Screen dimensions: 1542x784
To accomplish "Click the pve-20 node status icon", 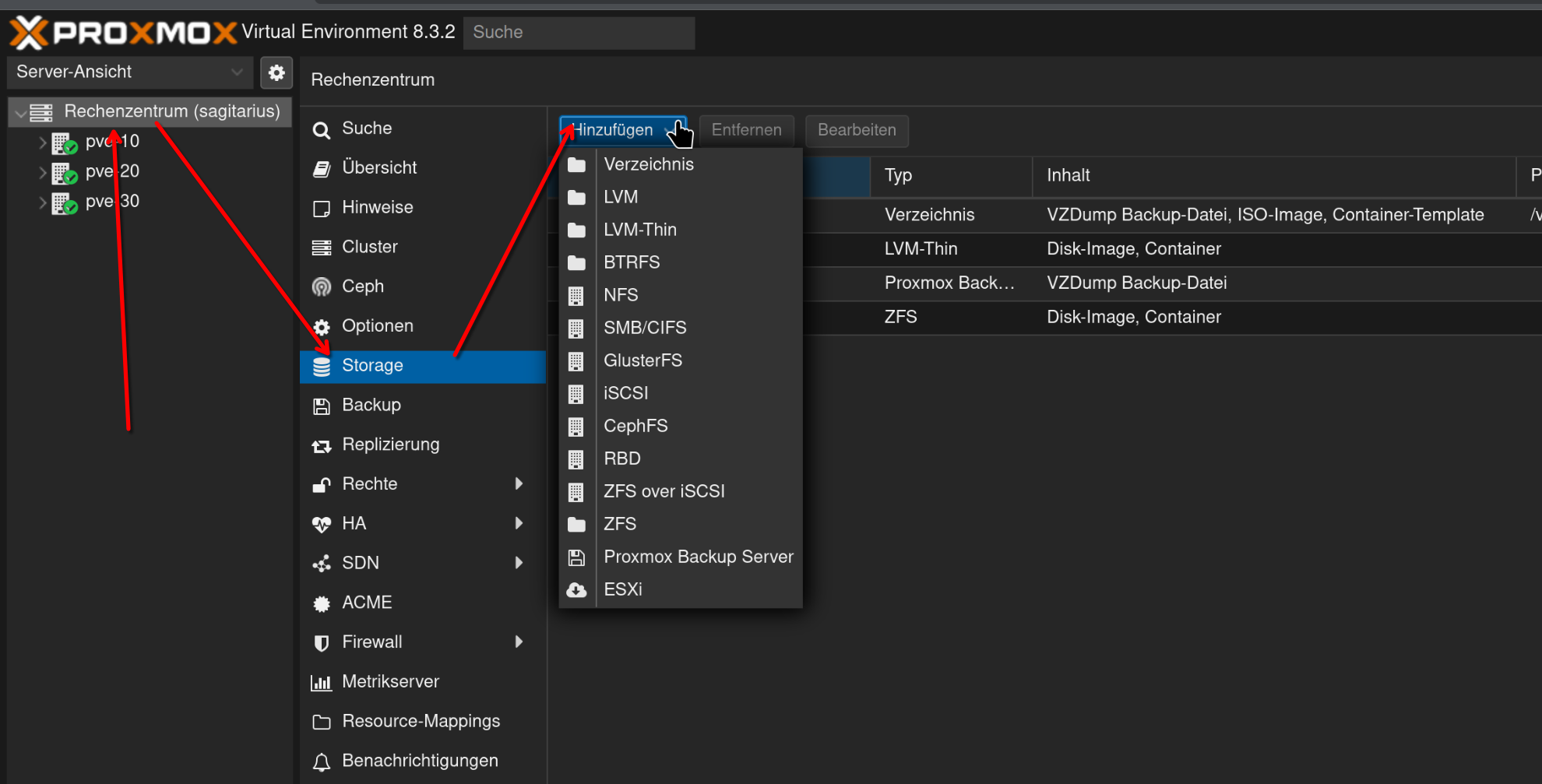I will [x=65, y=173].
